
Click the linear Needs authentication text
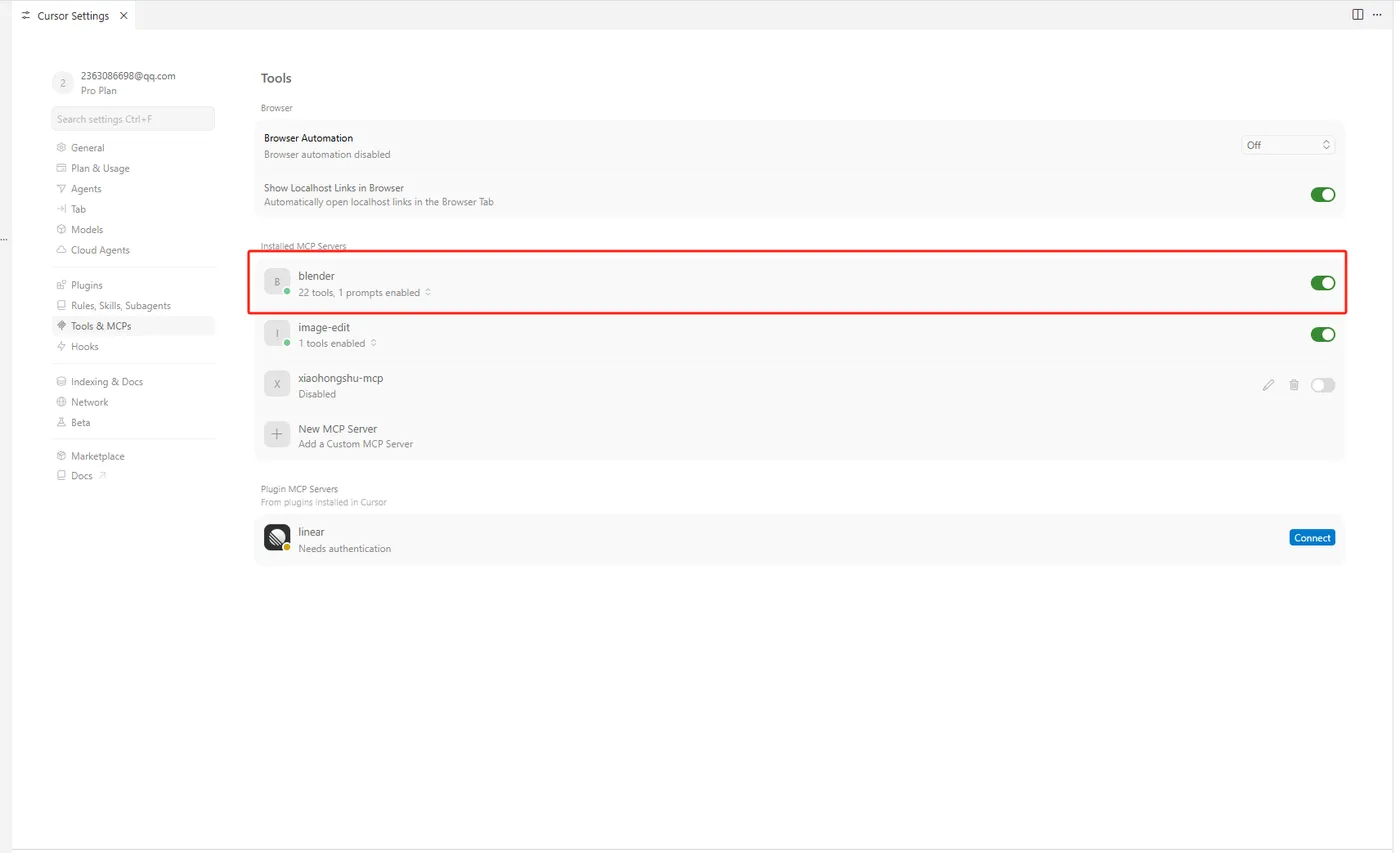point(345,549)
